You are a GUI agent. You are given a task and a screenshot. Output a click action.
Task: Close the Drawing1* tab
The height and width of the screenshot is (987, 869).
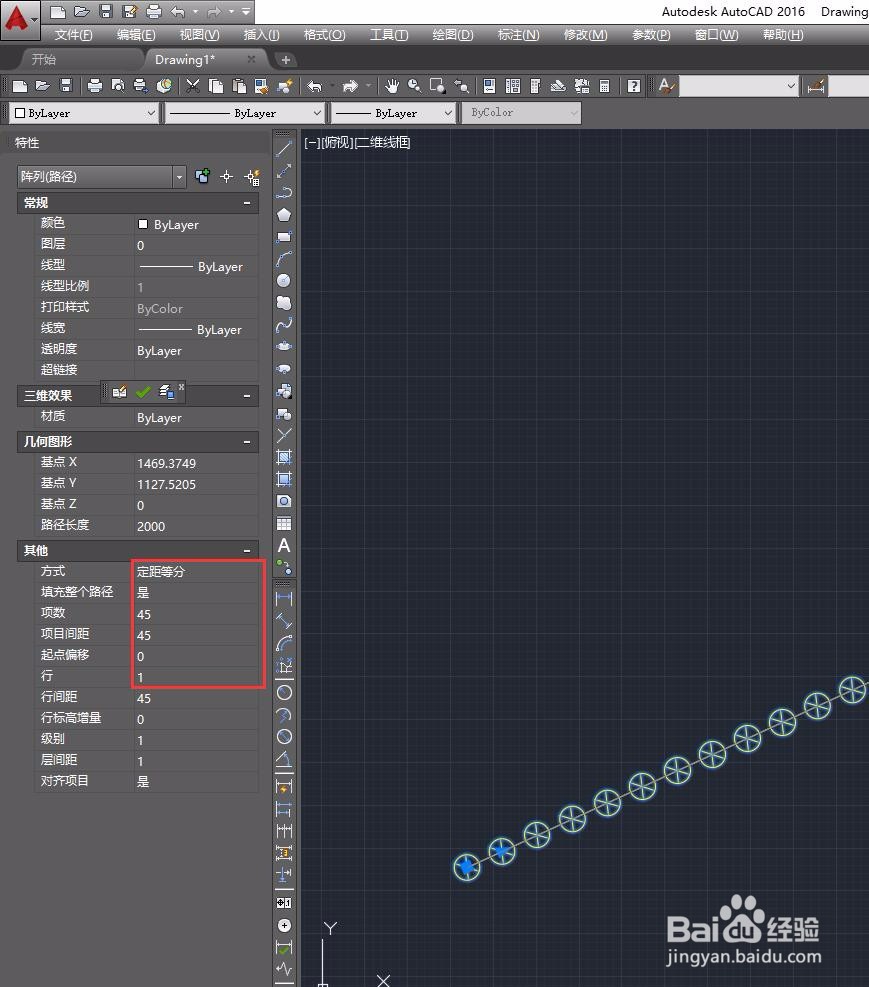tap(251, 59)
